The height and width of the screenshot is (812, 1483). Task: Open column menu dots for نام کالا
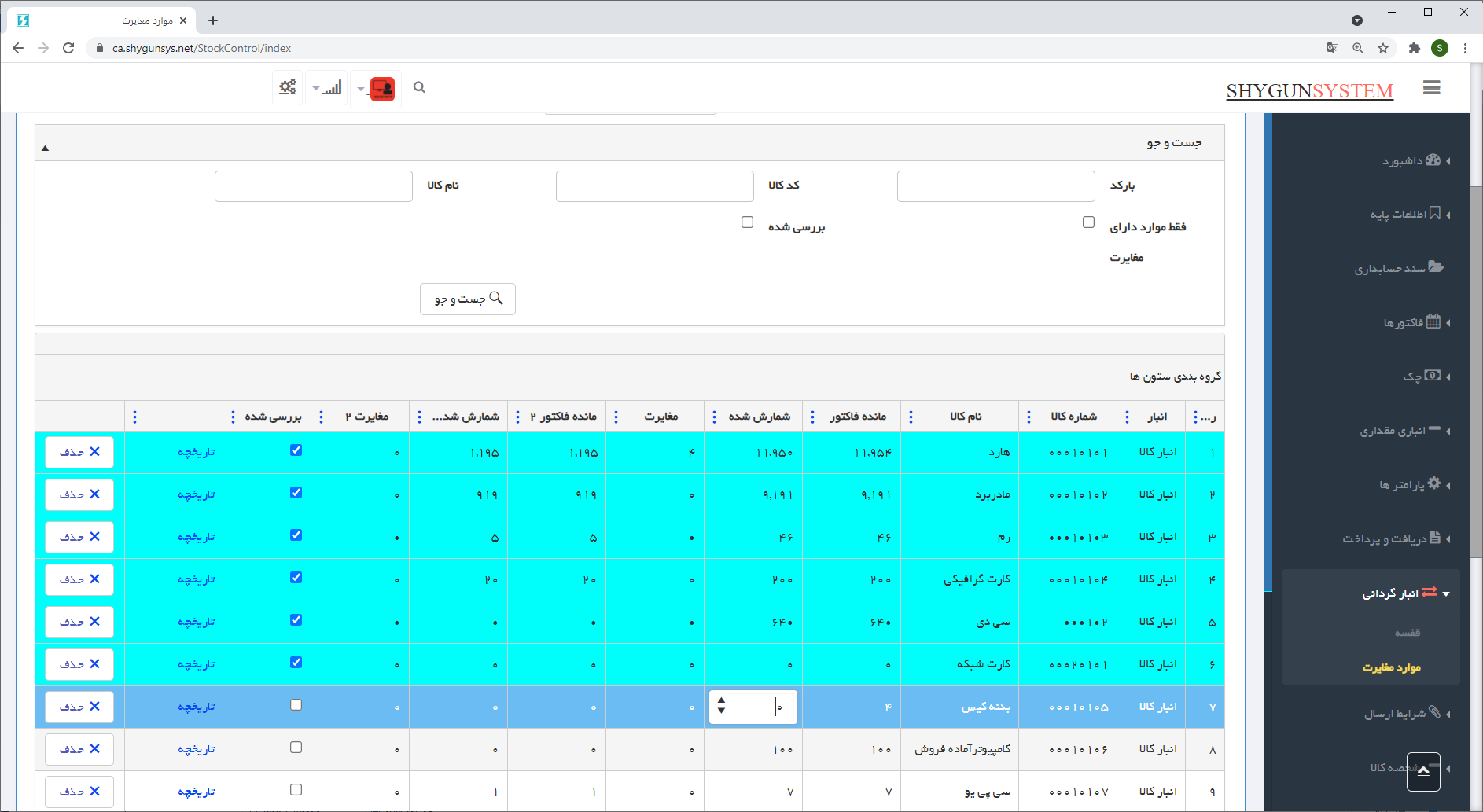tap(911, 417)
